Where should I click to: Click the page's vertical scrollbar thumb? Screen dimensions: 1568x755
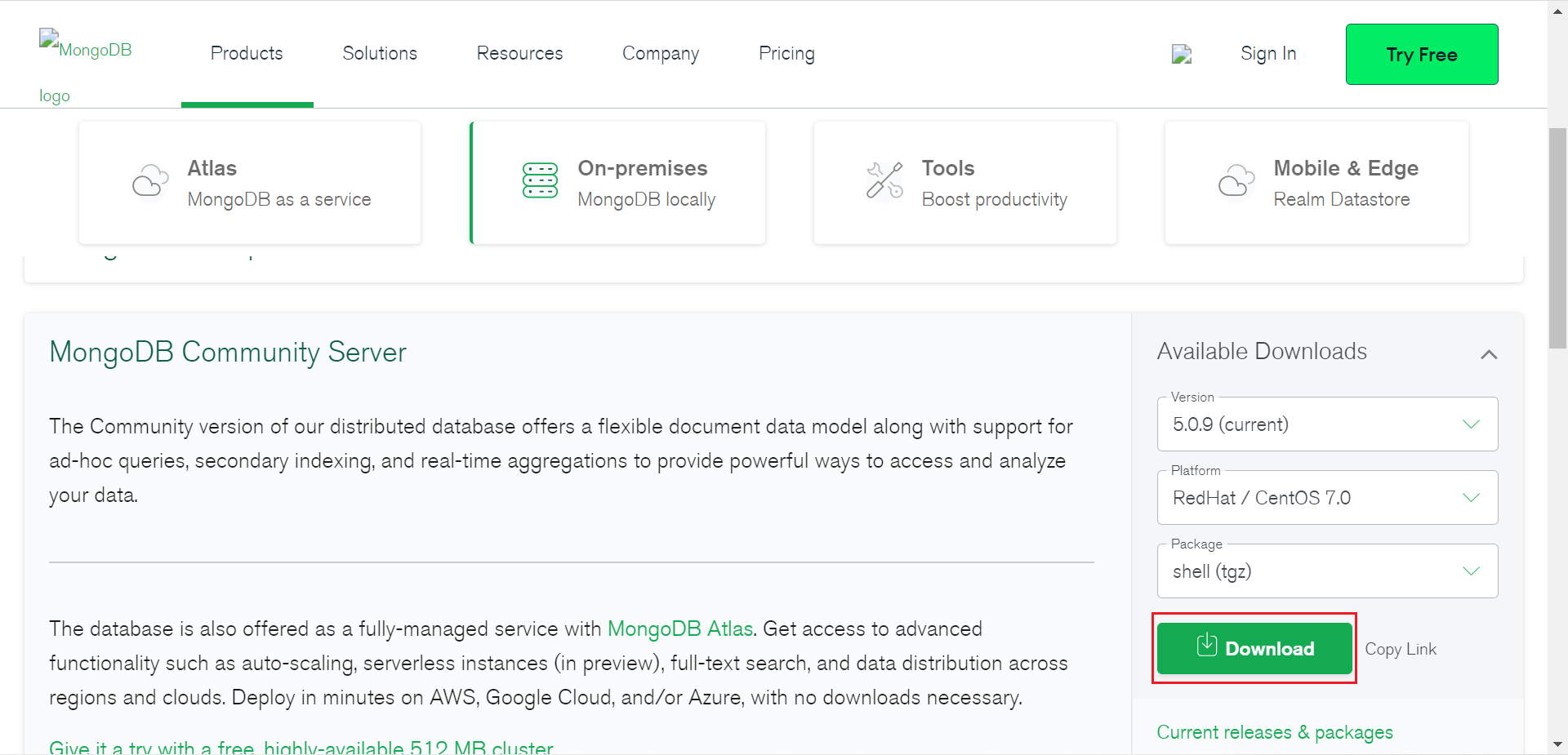coord(1557,237)
